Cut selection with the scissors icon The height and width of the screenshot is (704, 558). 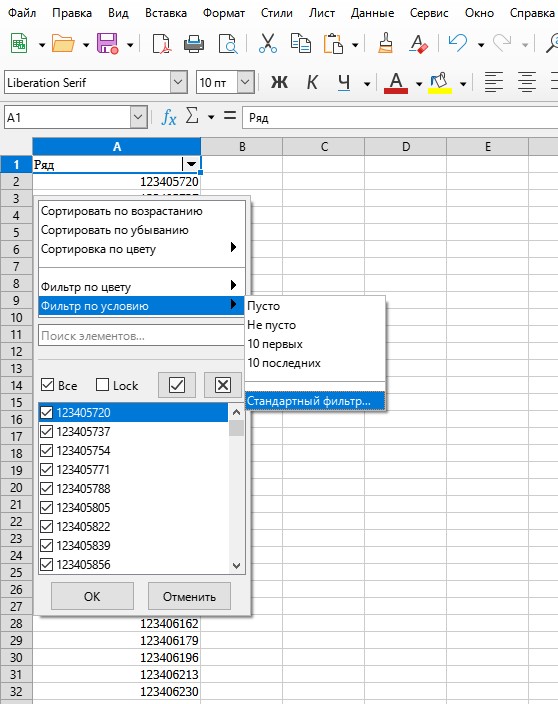(268, 44)
